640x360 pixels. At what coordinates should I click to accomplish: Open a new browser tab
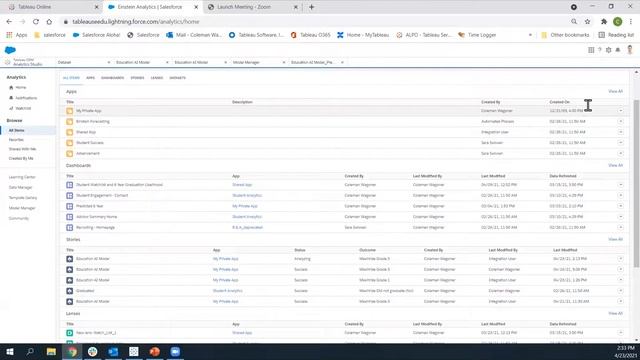pyautogui.click(x=311, y=7)
